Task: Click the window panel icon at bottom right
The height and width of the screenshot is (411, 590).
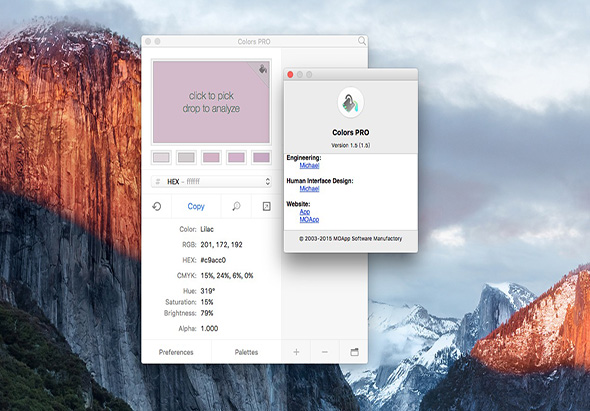Action: (354, 352)
